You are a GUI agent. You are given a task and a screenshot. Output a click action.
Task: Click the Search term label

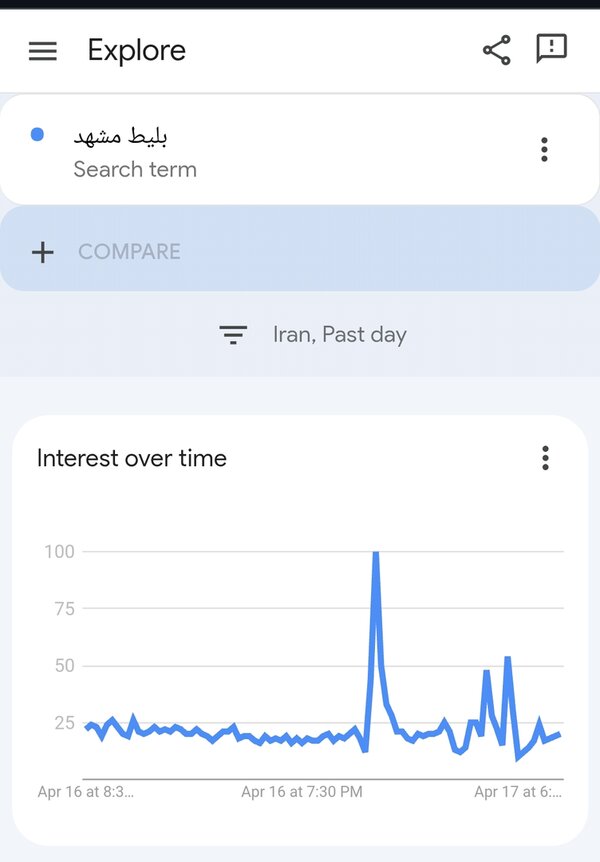135,170
